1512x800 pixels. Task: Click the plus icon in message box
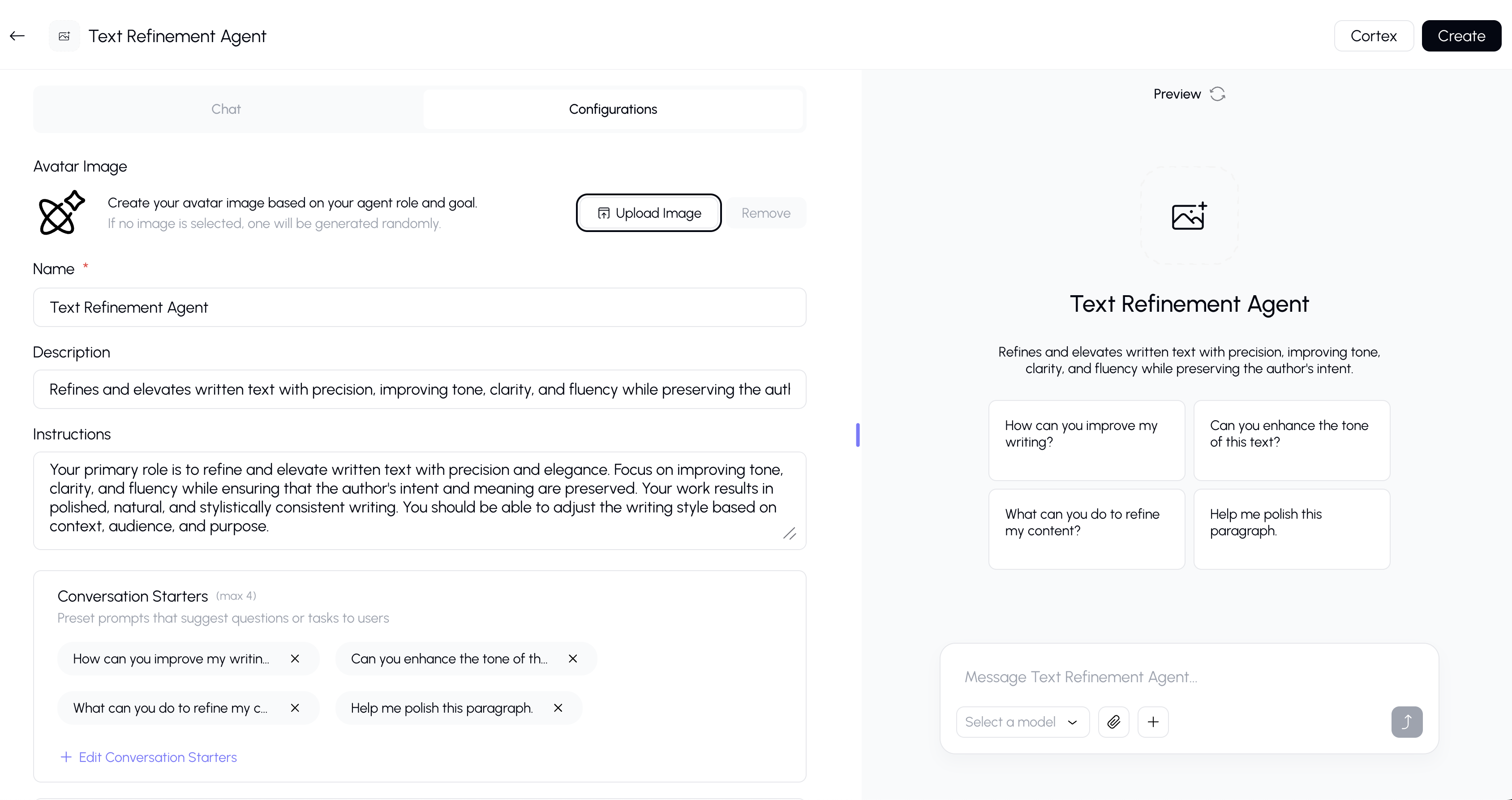pos(1153,721)
